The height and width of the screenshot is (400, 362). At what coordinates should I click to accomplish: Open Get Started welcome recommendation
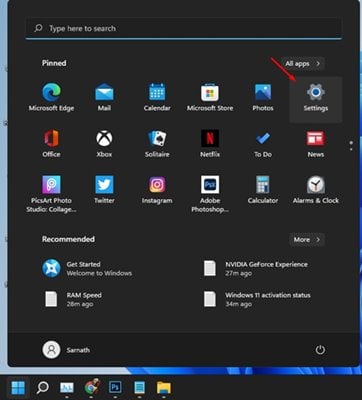pyautogui.click(x=87, y=268)
